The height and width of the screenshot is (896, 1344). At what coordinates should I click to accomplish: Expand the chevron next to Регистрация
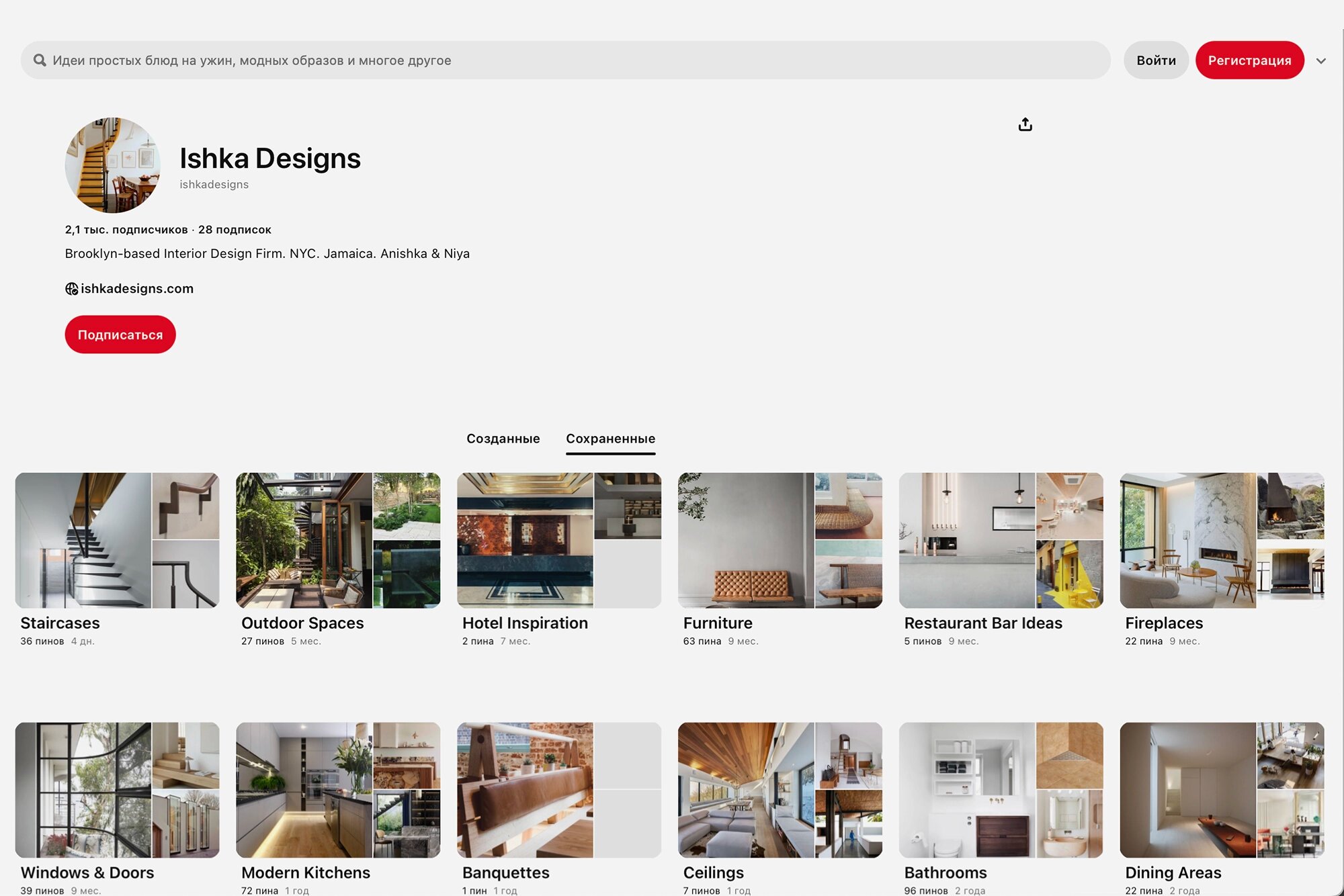click(1320, 60)
